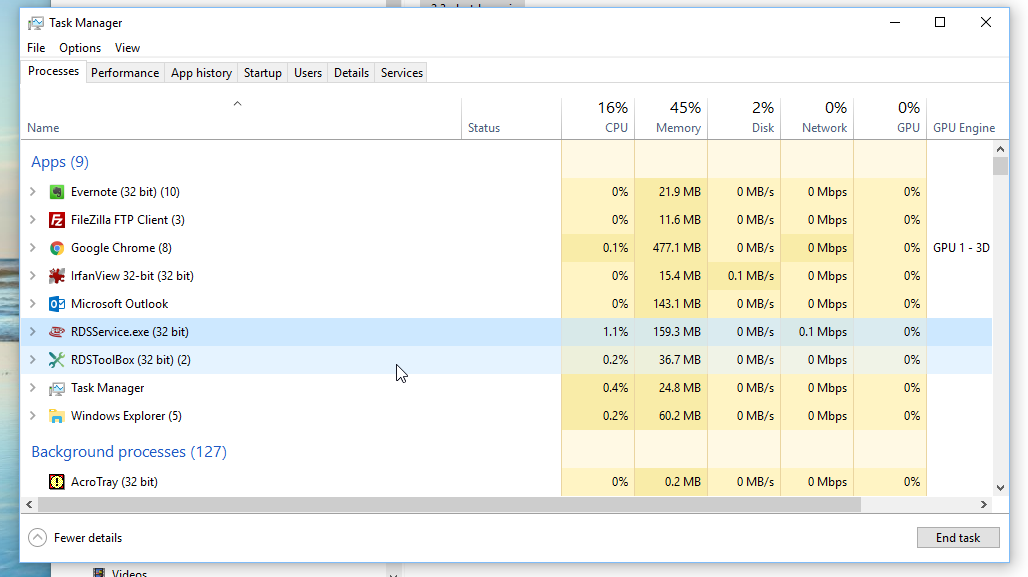Click the FileZilla FTP Client icon
This screenshot has height=577, width=1028.
(57, 220)
